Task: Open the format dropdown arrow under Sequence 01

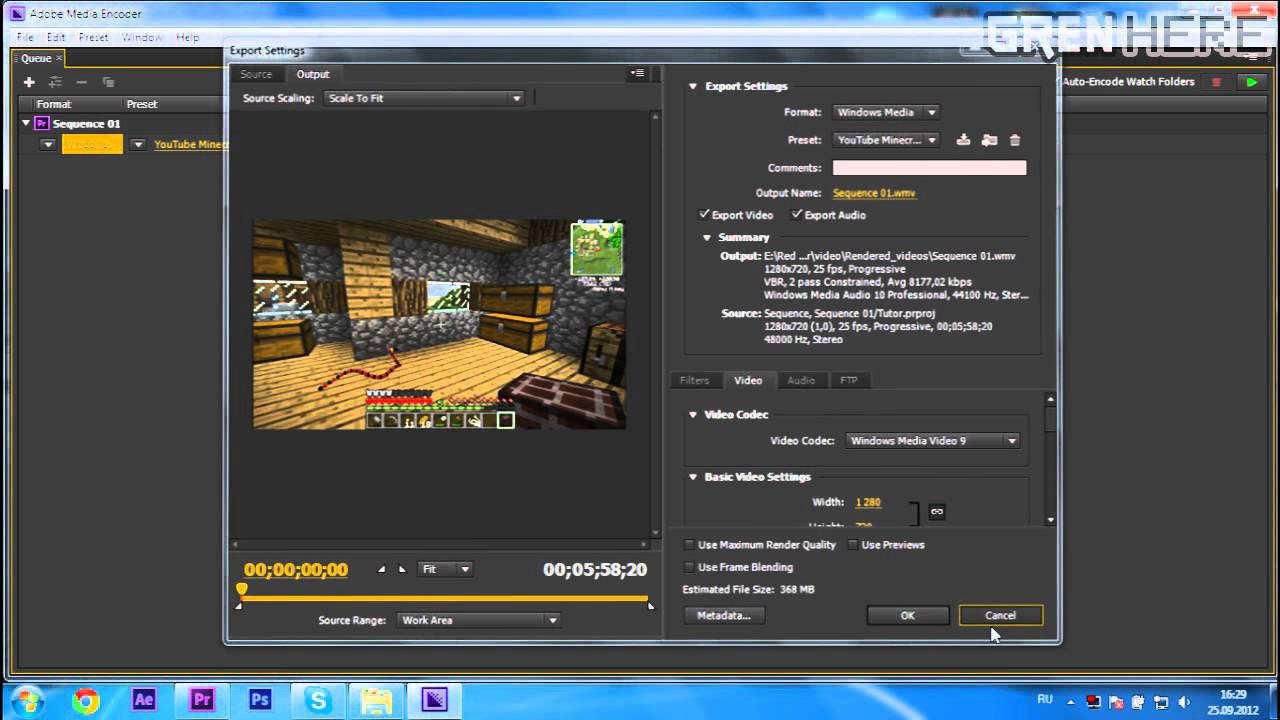Action: (48, 145)
